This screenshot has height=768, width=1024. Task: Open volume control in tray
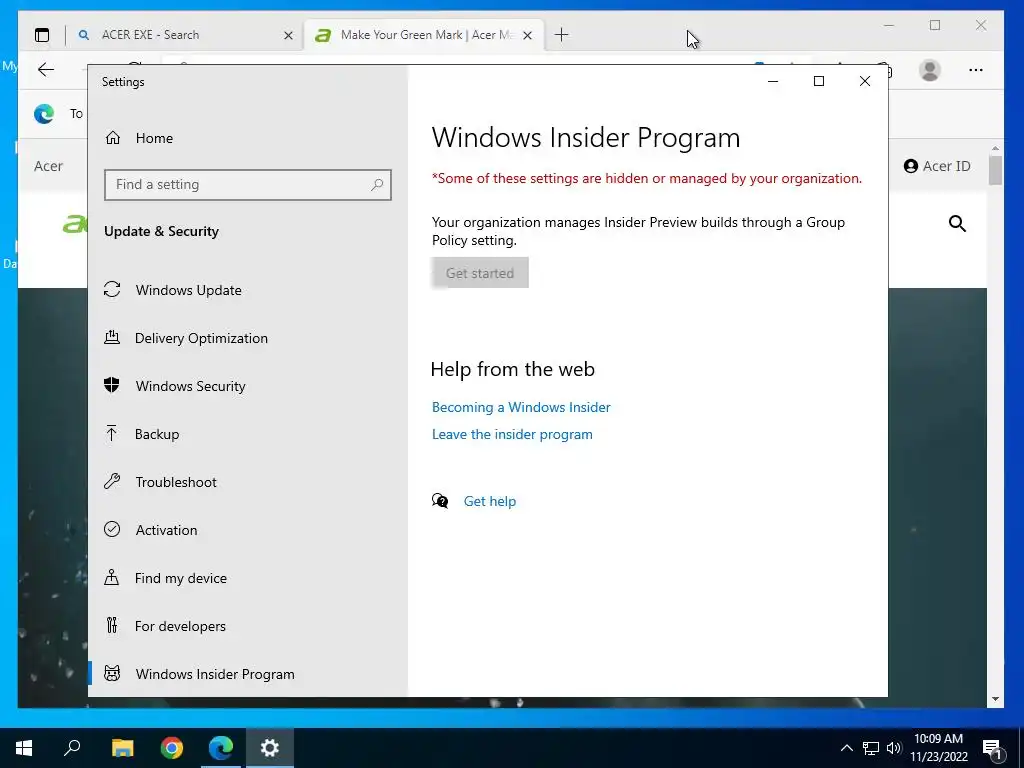point(894,748)
